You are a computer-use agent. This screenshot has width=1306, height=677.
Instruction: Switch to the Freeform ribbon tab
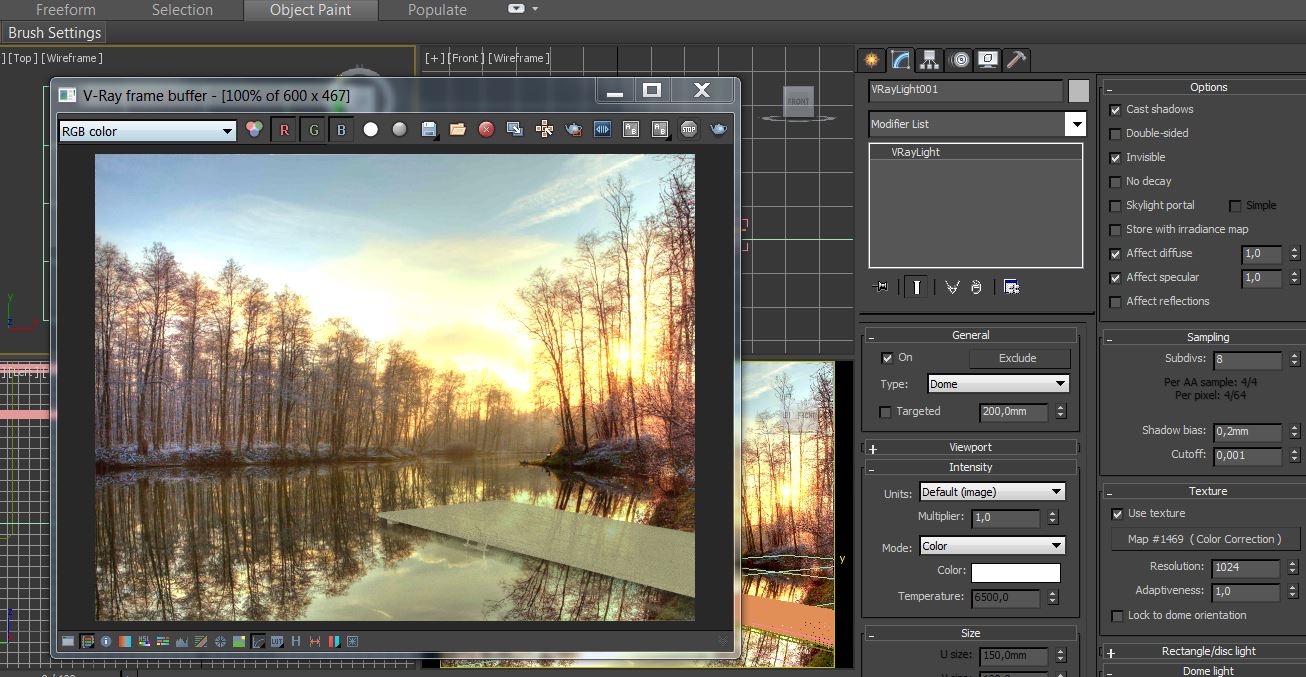point(66,10)
